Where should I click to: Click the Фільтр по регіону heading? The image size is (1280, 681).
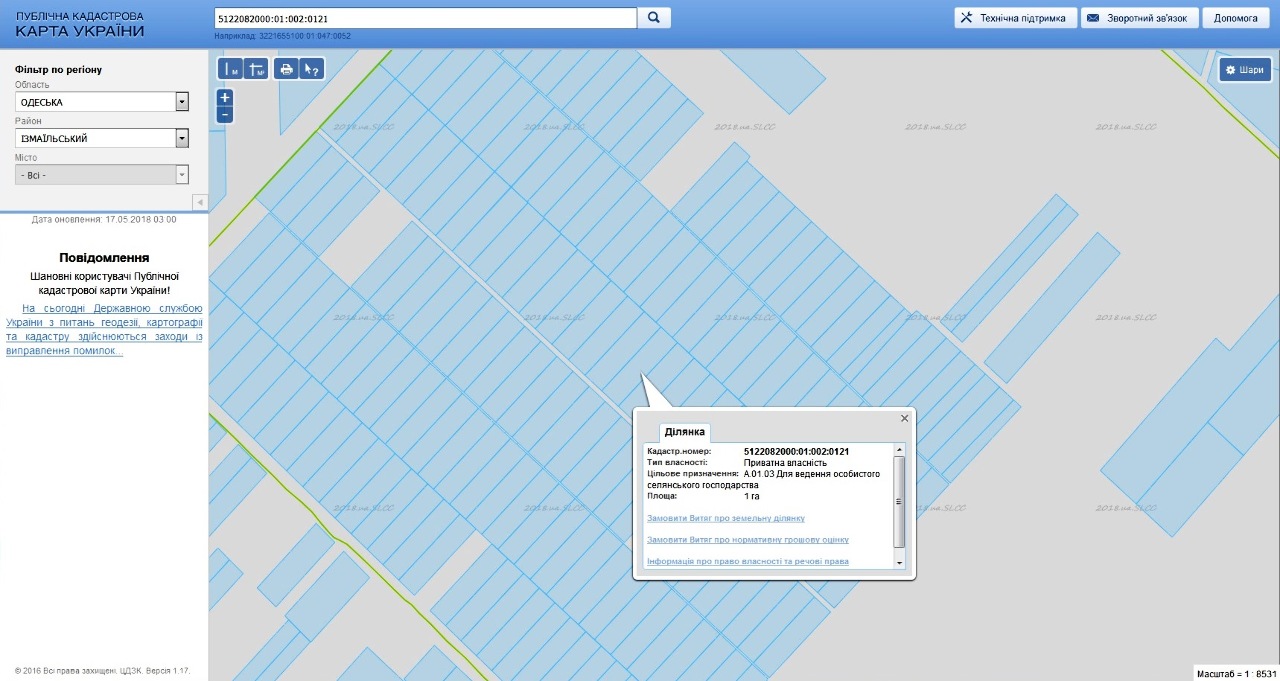click(x=59, y=70)
